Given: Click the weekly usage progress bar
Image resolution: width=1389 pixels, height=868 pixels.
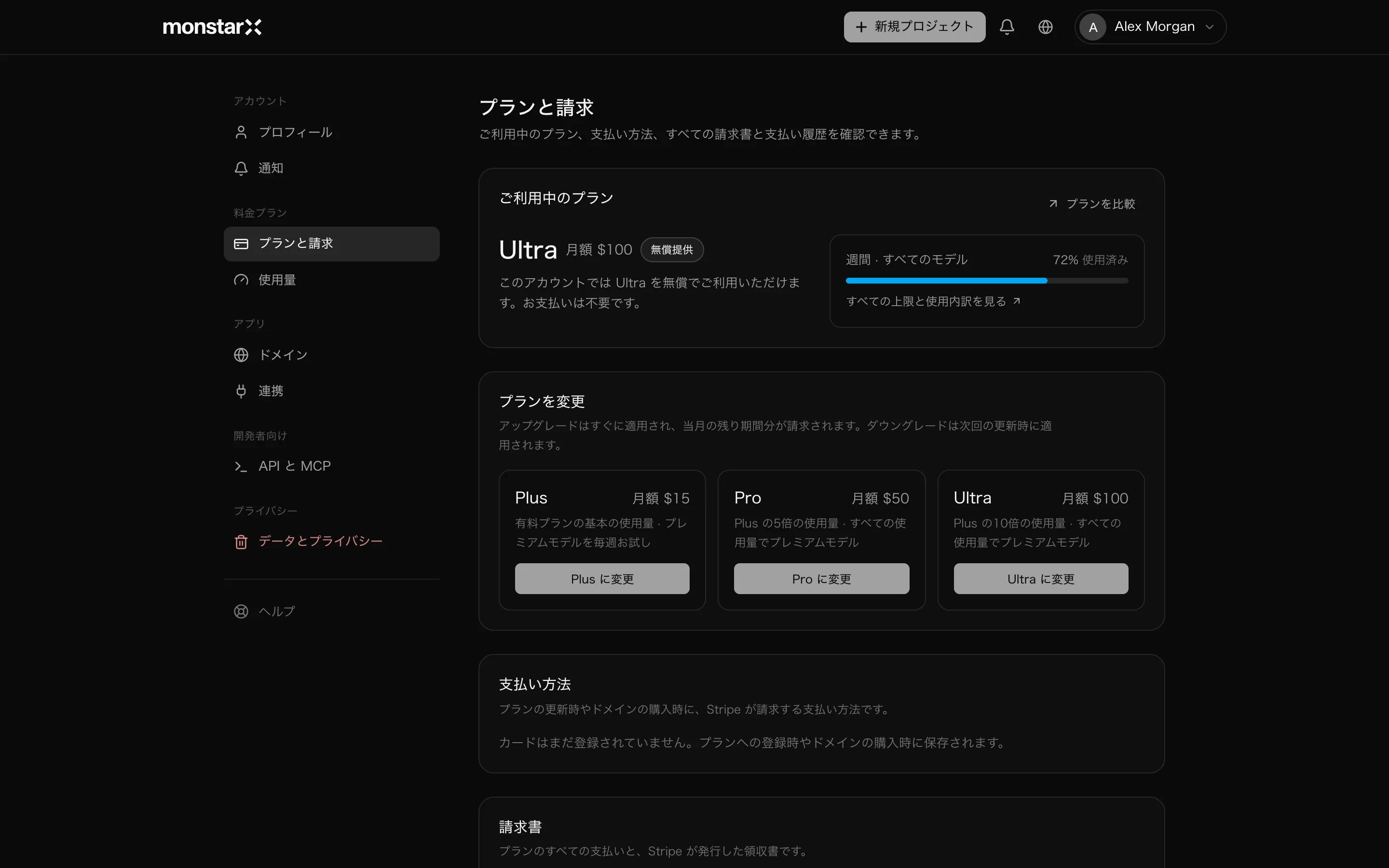Looking at the screenshot, I should click(x=987, y=281).
